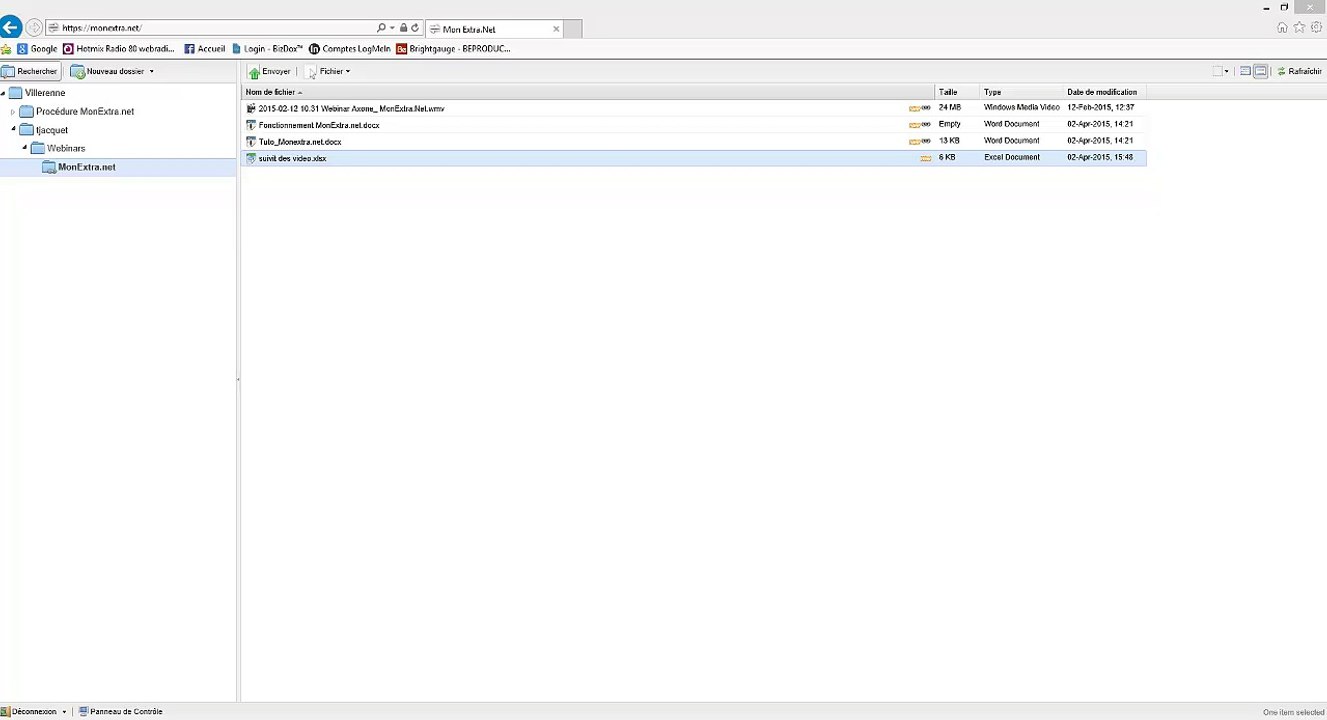Image resolution: width=1327 pixels, height=720 pixels.
Task: Click the selection checkbox in the top-right toolbar
Action: point(1217,71)
